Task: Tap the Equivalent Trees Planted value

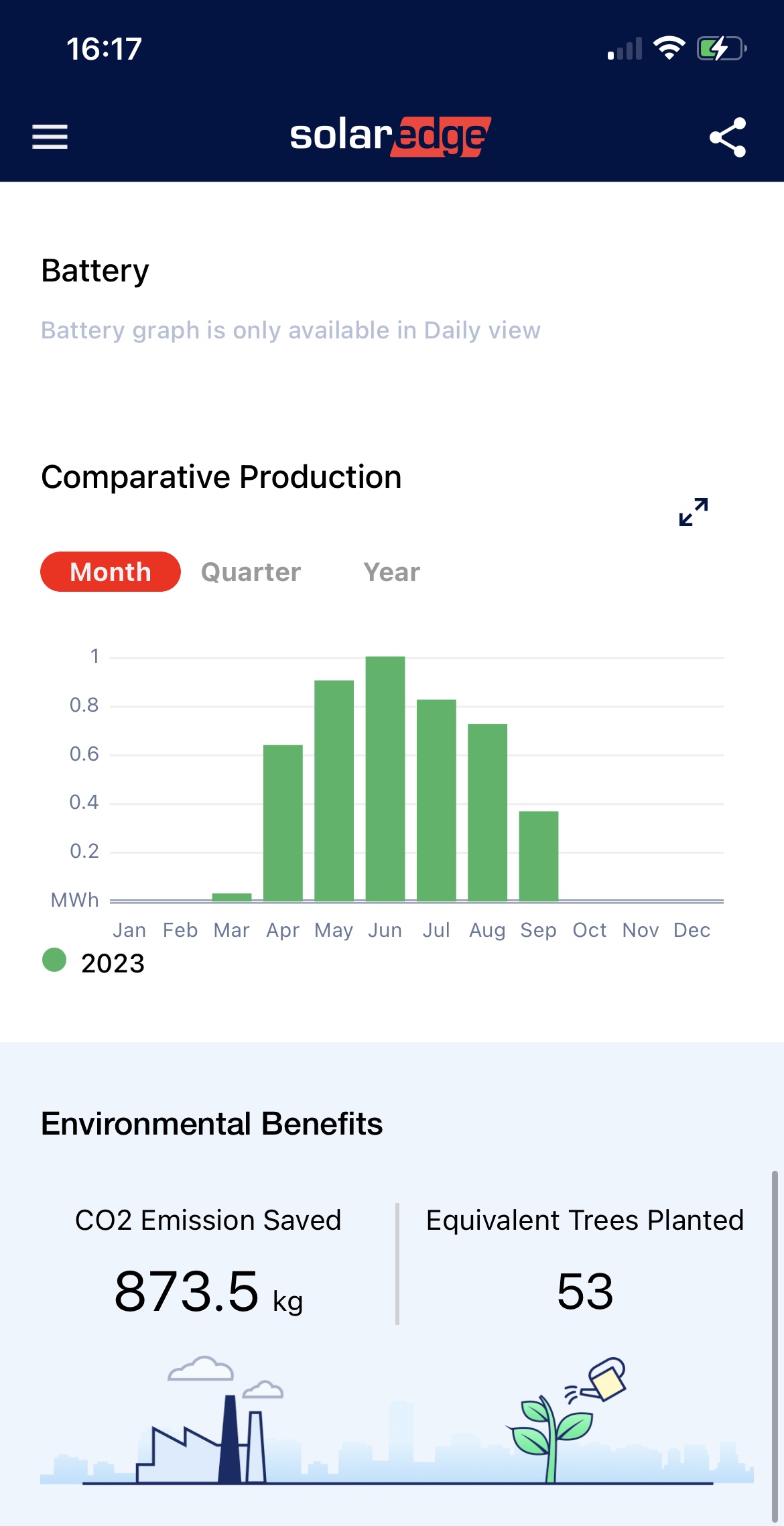Action: click(585, 1291)
